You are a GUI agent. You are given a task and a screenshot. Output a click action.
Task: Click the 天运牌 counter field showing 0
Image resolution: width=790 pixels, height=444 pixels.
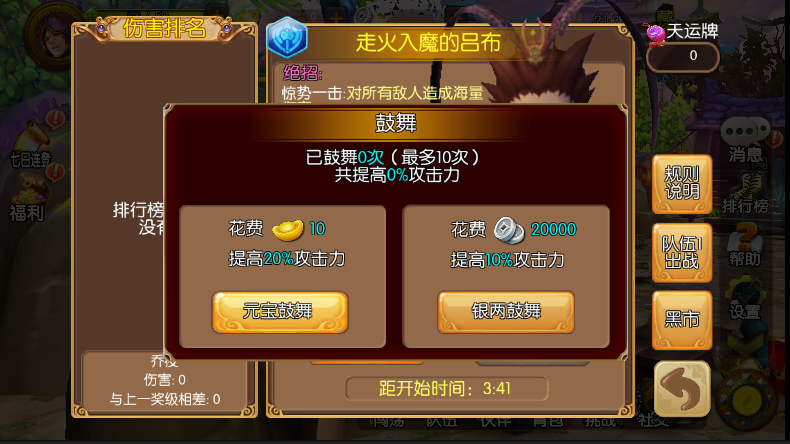[683, 56]
